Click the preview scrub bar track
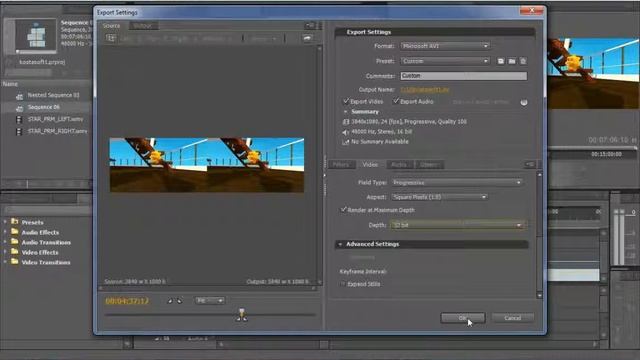Viewport: 640px width, 360px height. (210, 315)
